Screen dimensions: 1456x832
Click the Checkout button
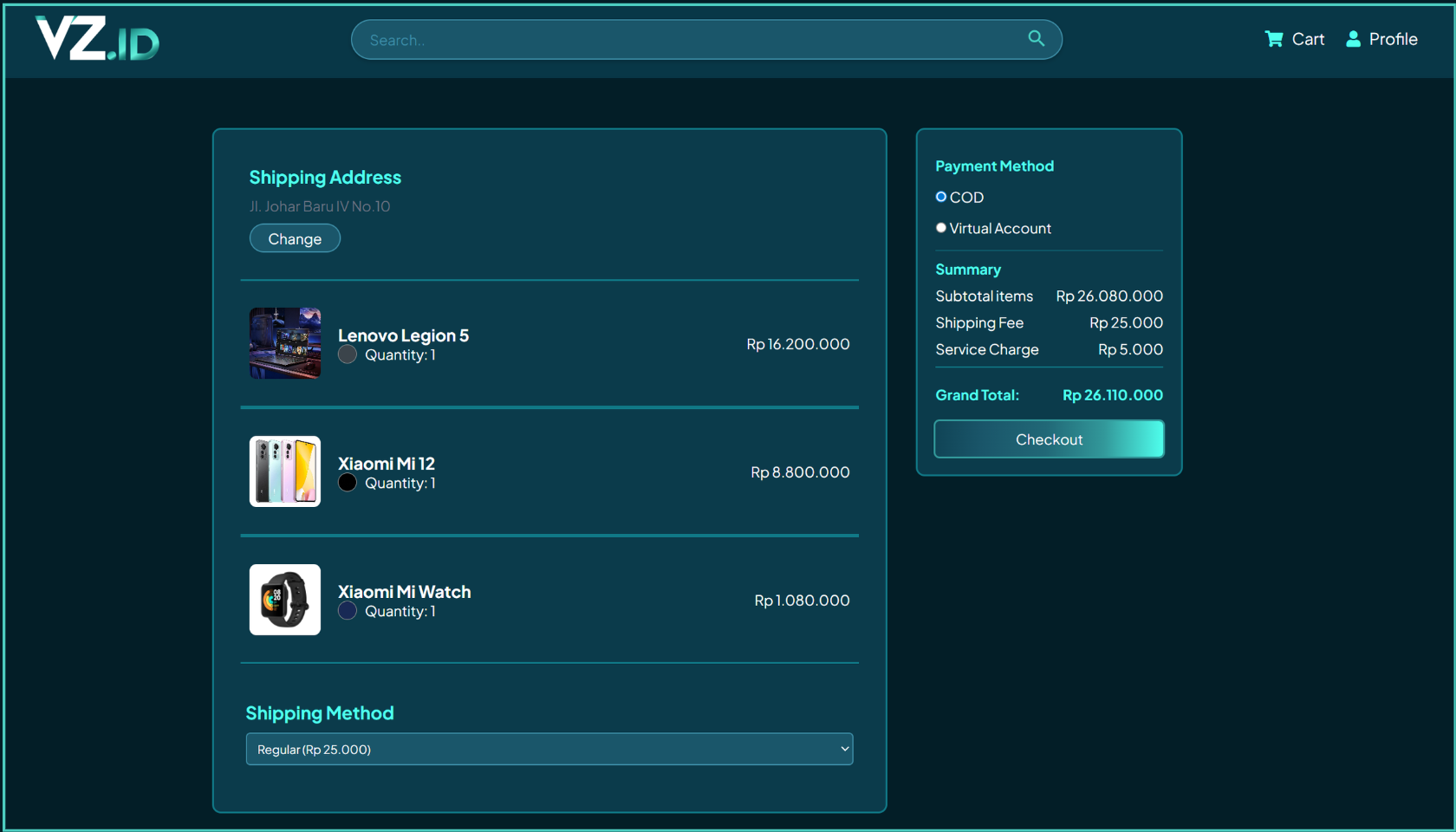1049,439
